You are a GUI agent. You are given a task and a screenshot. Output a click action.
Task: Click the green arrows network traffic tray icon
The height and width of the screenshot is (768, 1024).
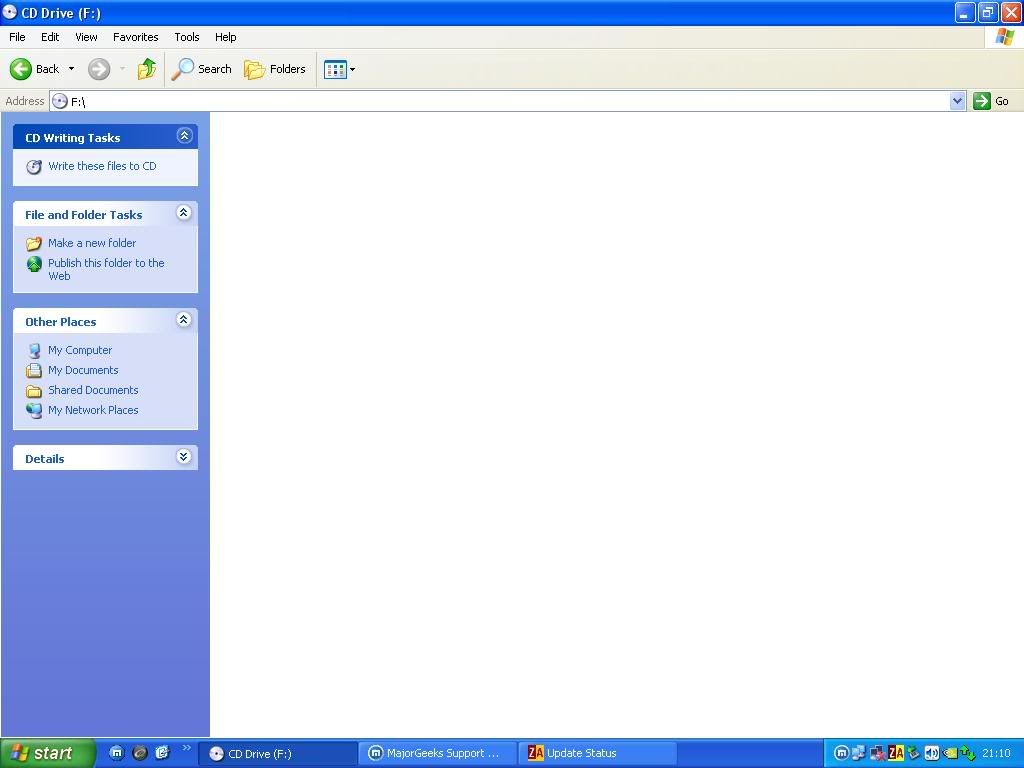point(968,754)
